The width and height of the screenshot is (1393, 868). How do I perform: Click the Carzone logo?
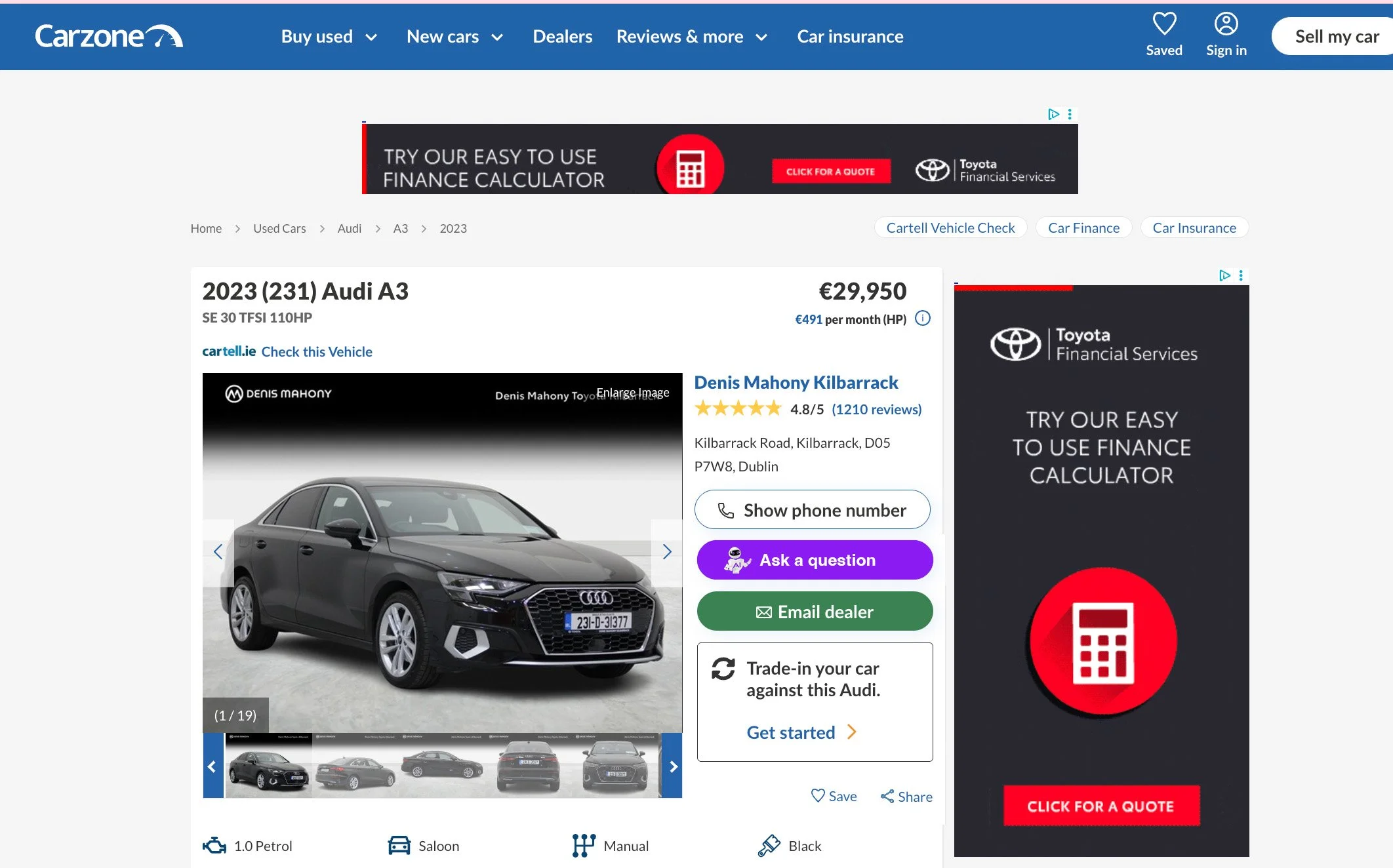point(109,37)
